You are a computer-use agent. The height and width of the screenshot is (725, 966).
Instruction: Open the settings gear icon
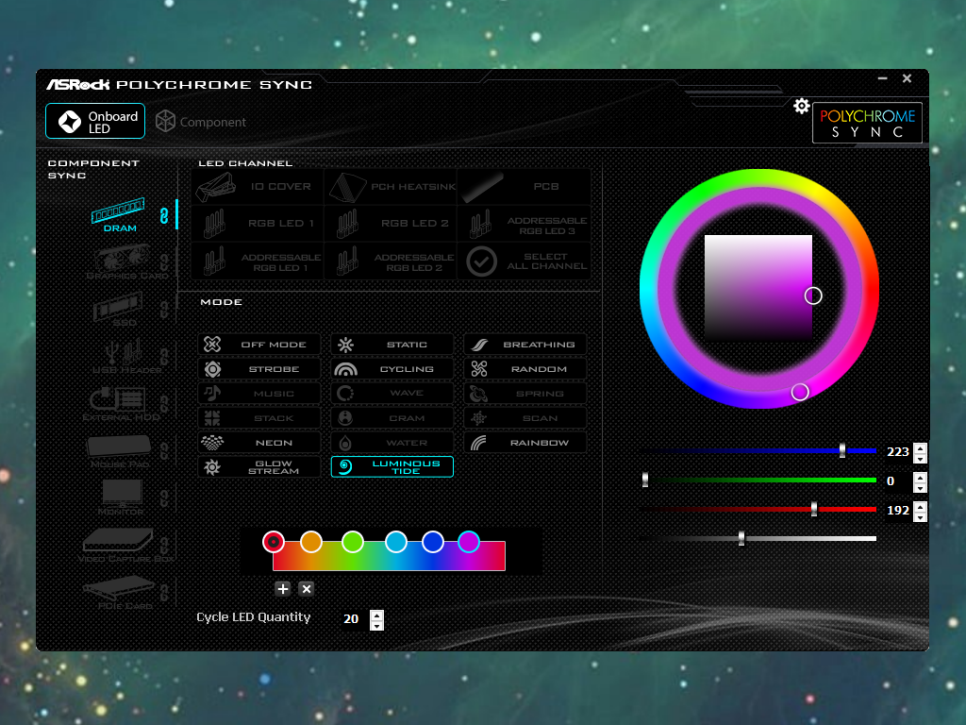(x=801, y=106)
